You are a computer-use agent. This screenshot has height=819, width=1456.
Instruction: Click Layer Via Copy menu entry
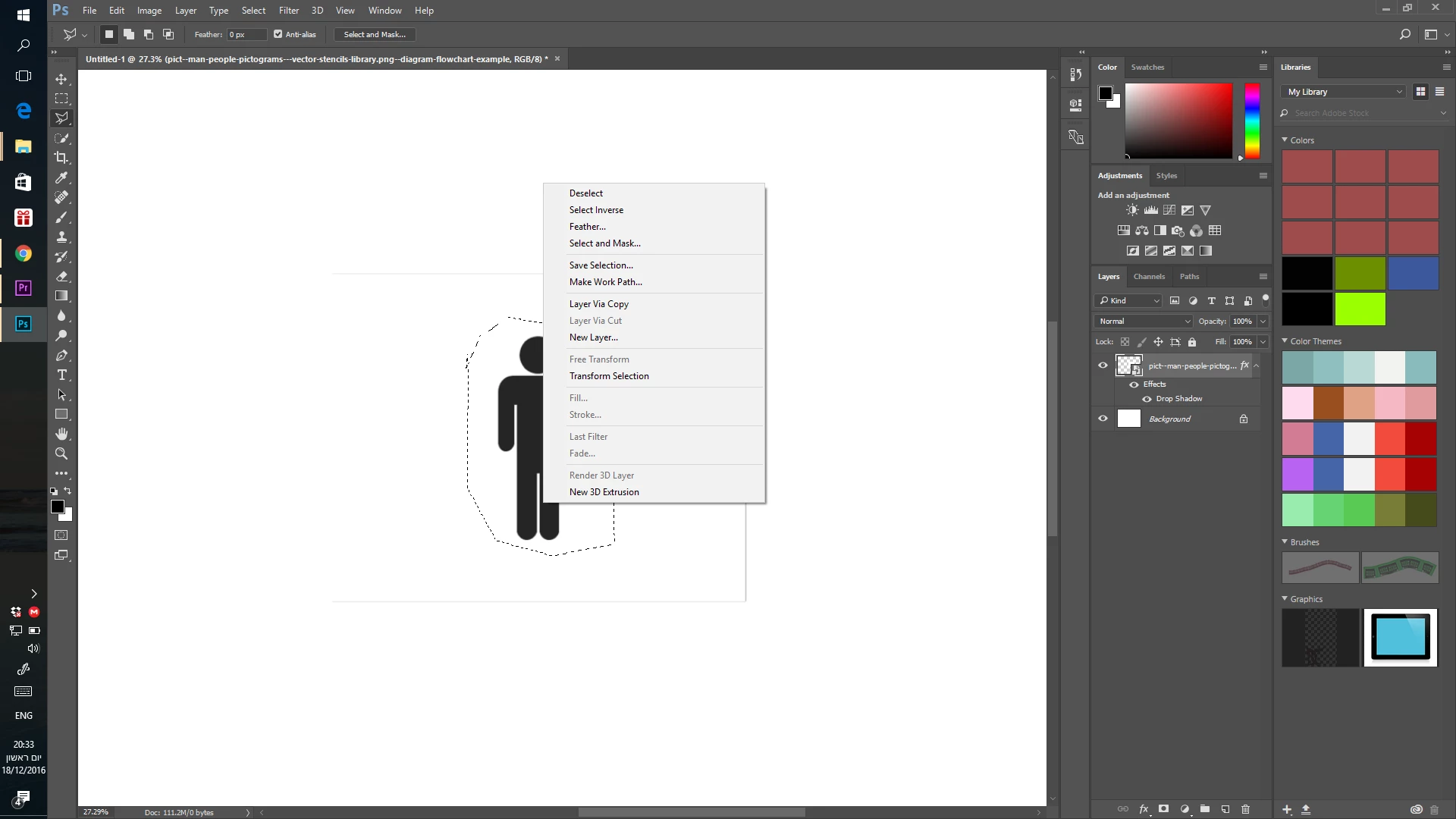pos(598,304)
